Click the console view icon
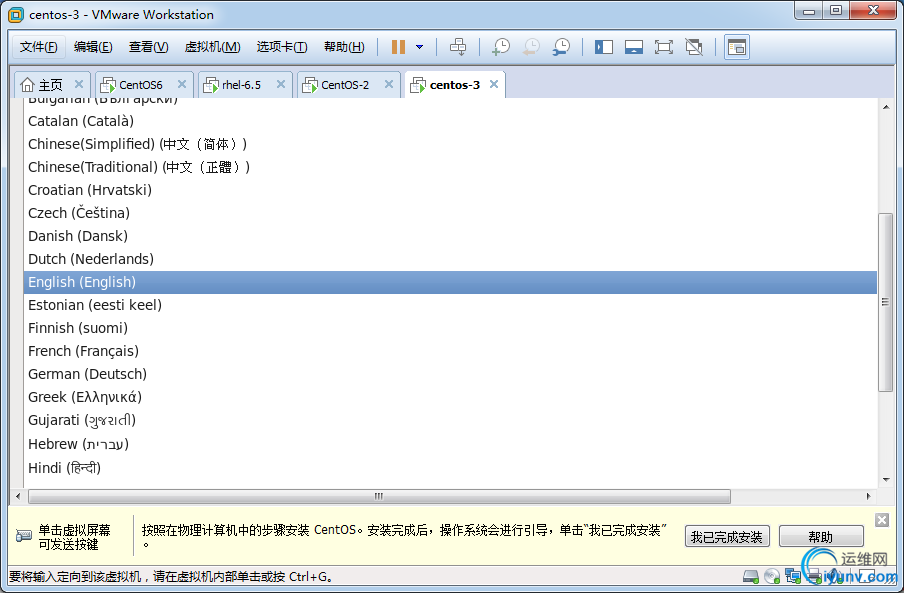Viewport: 904px width, 593px height. pos(737,47)
